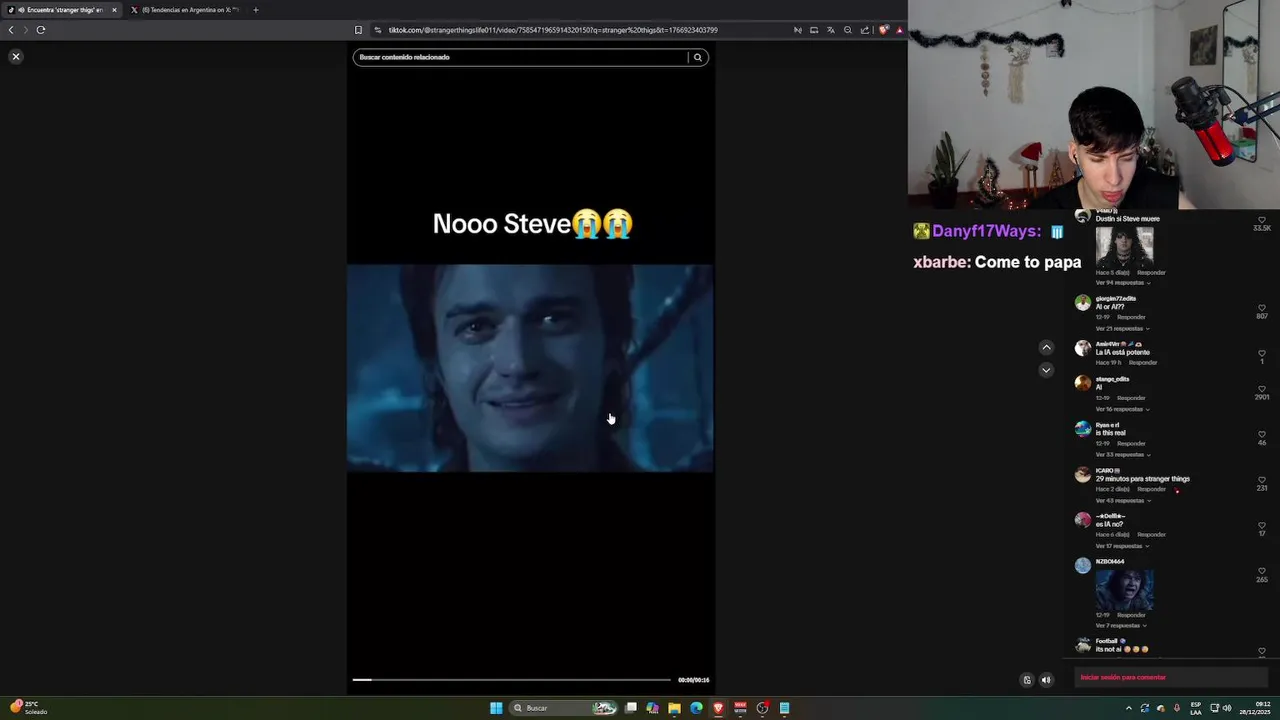The height and width of the screenshot is (720, 1280).
Task: Like stange_edits' 'AI' comment
Action: (x=1262, y=389)
